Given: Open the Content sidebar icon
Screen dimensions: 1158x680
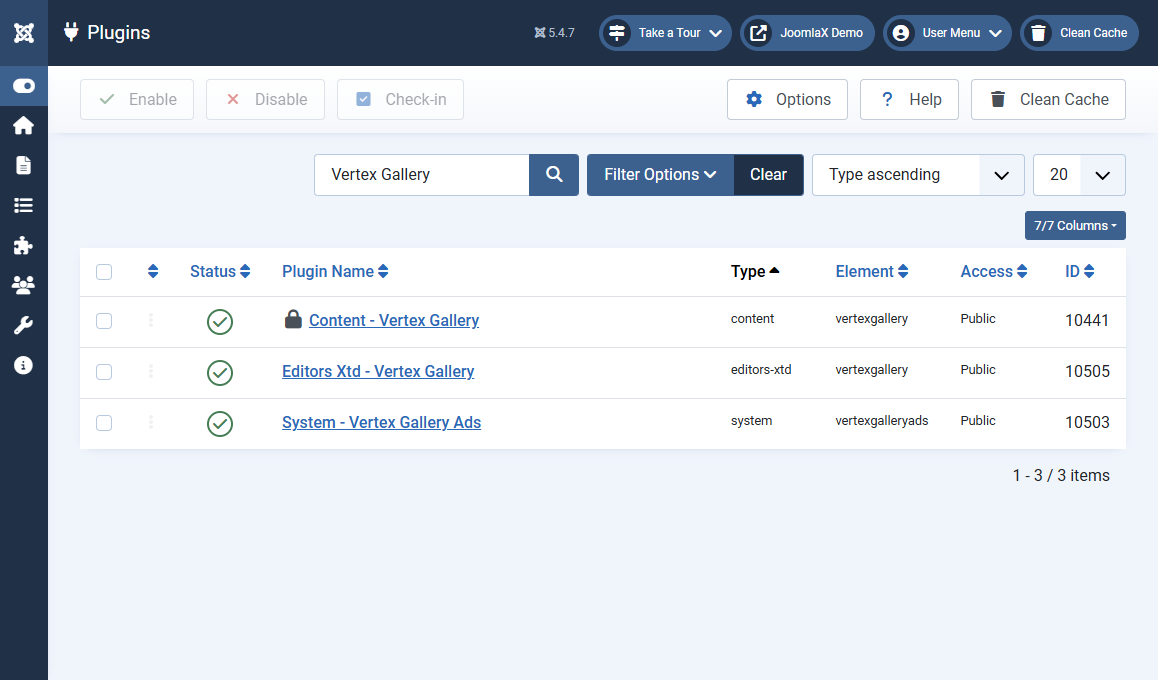Looking at the screenshot, I should pos(24,165).
